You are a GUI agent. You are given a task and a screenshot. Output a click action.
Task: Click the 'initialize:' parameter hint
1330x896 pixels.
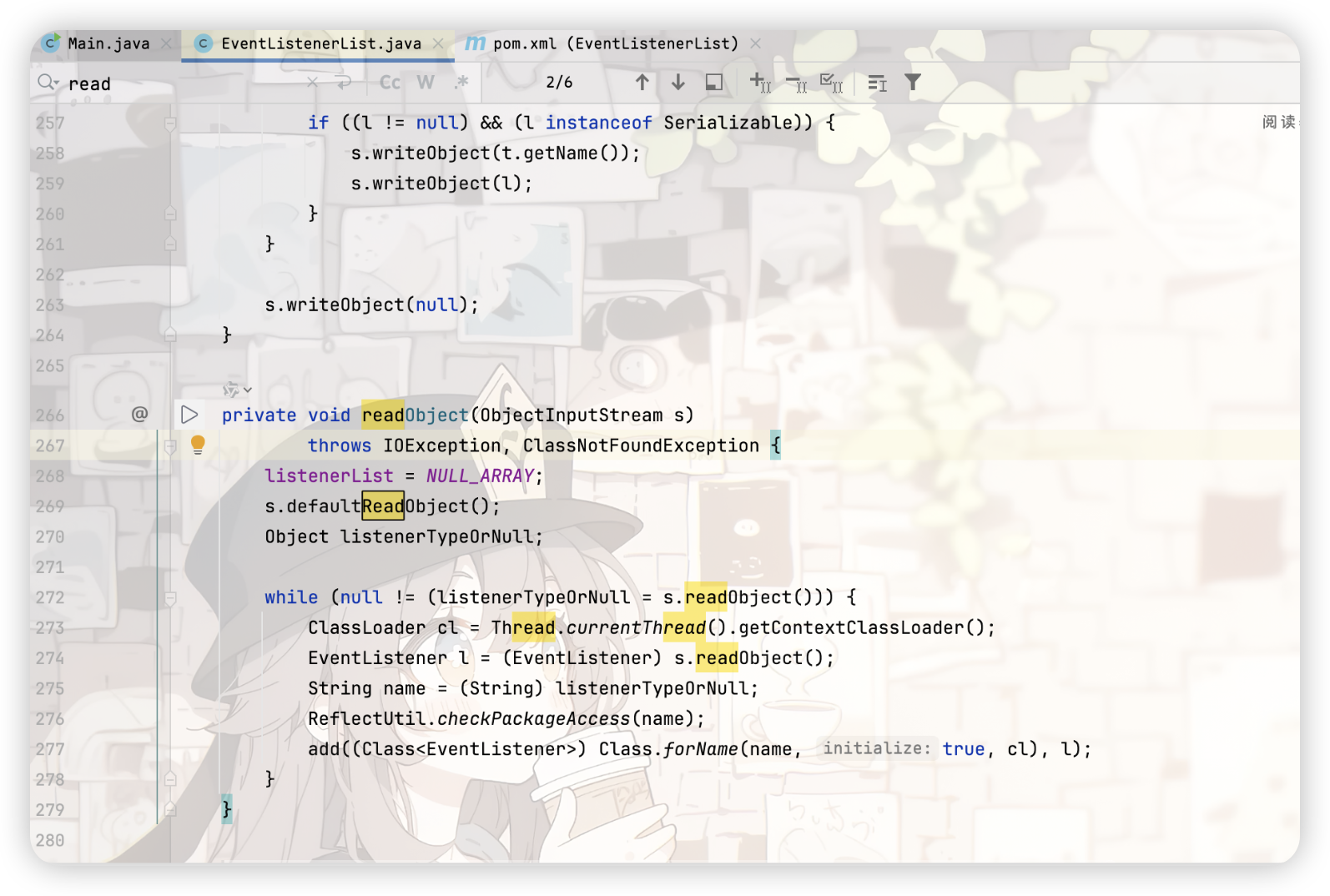pyautogui.click(x=877, y=748)
